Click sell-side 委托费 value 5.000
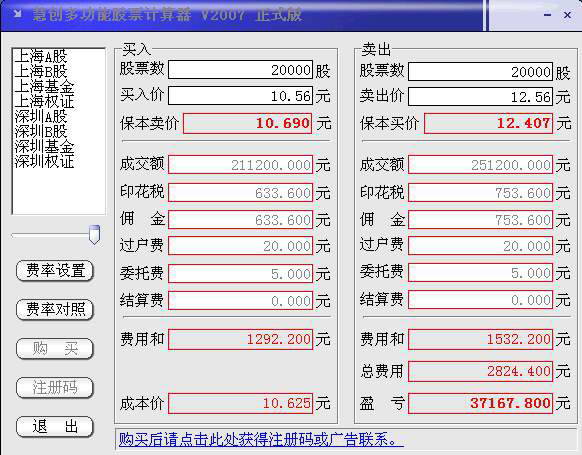Viewport: 582px width, 455px height. pyautogui.click(x=481, y=273)
